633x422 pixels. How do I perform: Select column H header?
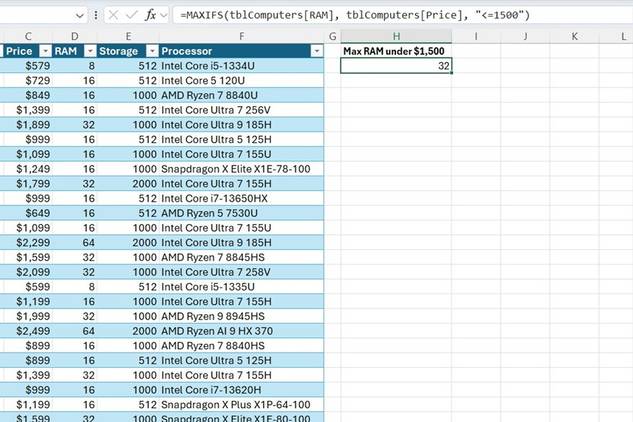pos(396,36)
